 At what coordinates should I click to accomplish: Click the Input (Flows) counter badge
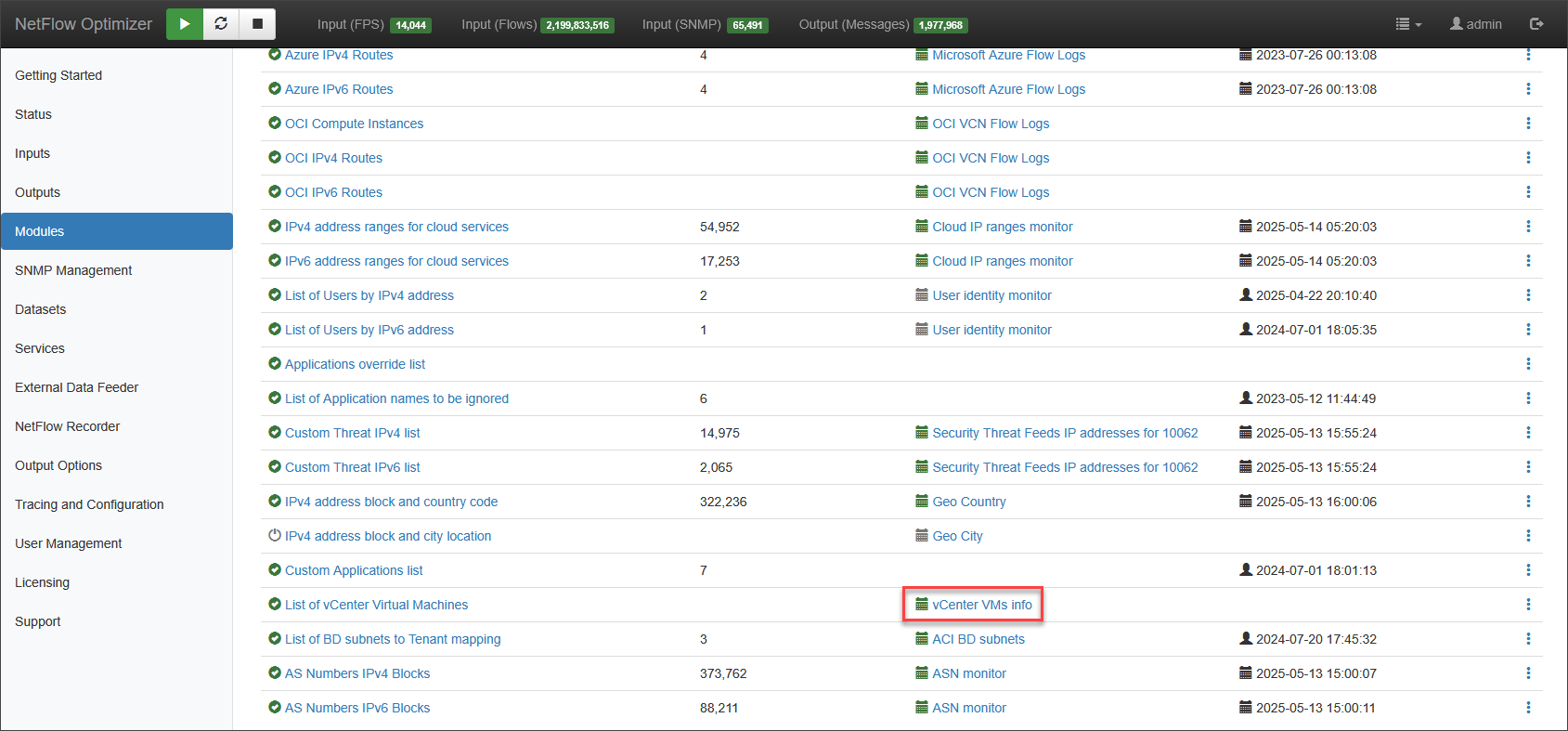[x=577, y=25]
